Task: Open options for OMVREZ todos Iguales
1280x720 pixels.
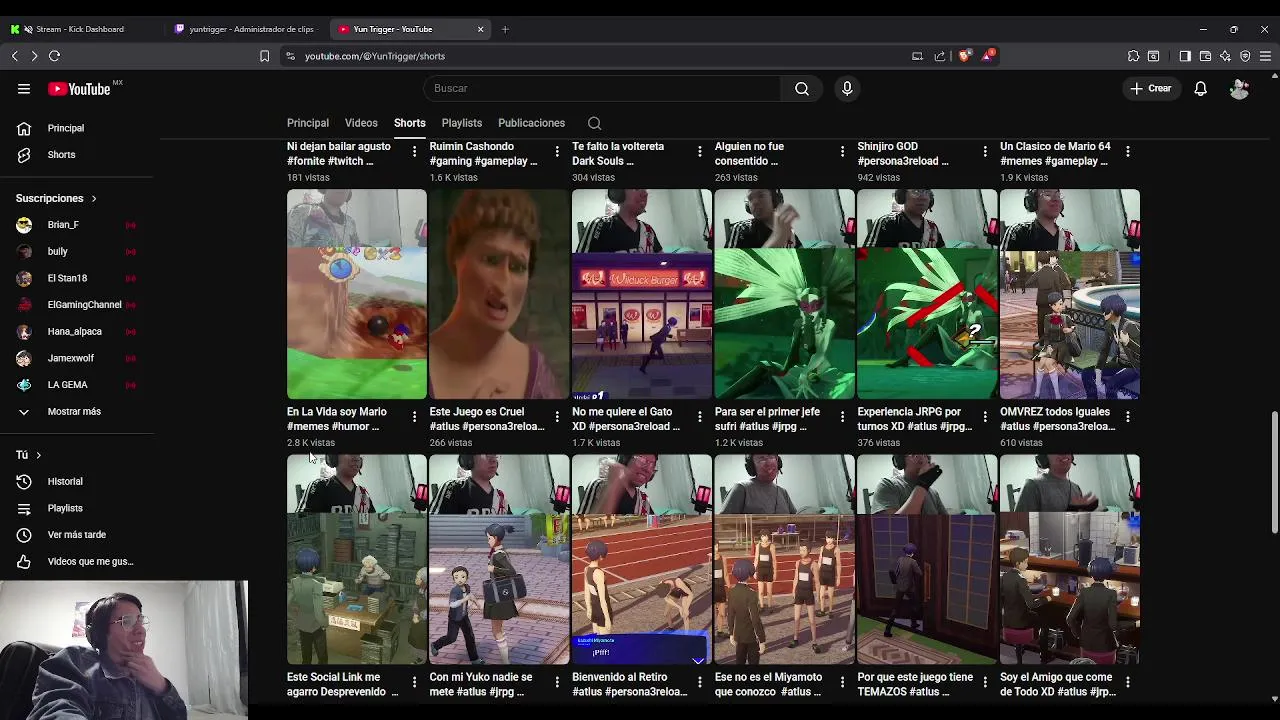Action: [1127, 416]
